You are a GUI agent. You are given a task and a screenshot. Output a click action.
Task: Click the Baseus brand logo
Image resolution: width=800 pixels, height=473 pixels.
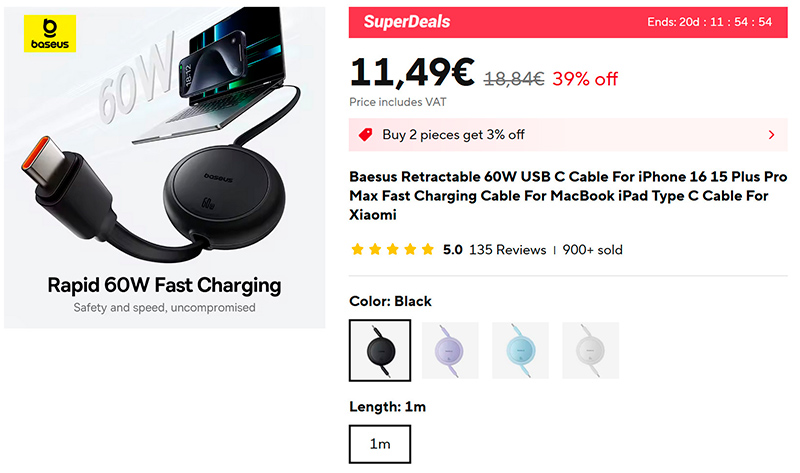click(x=49, y=33)
